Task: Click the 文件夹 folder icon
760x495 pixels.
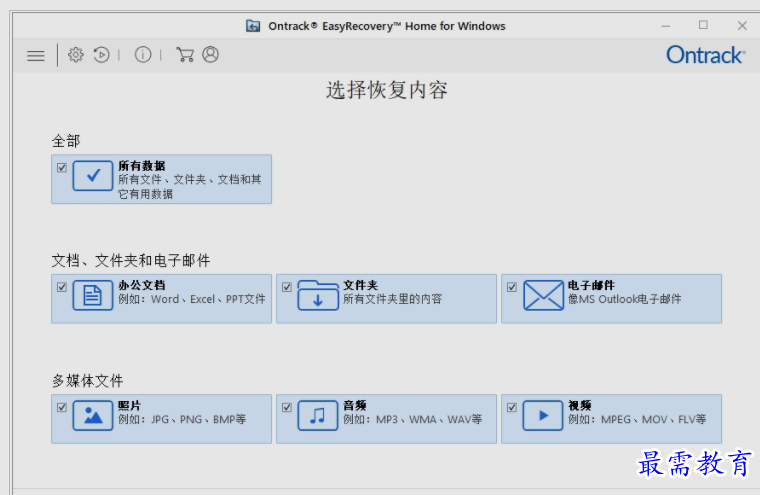Action: pos(318,295)
